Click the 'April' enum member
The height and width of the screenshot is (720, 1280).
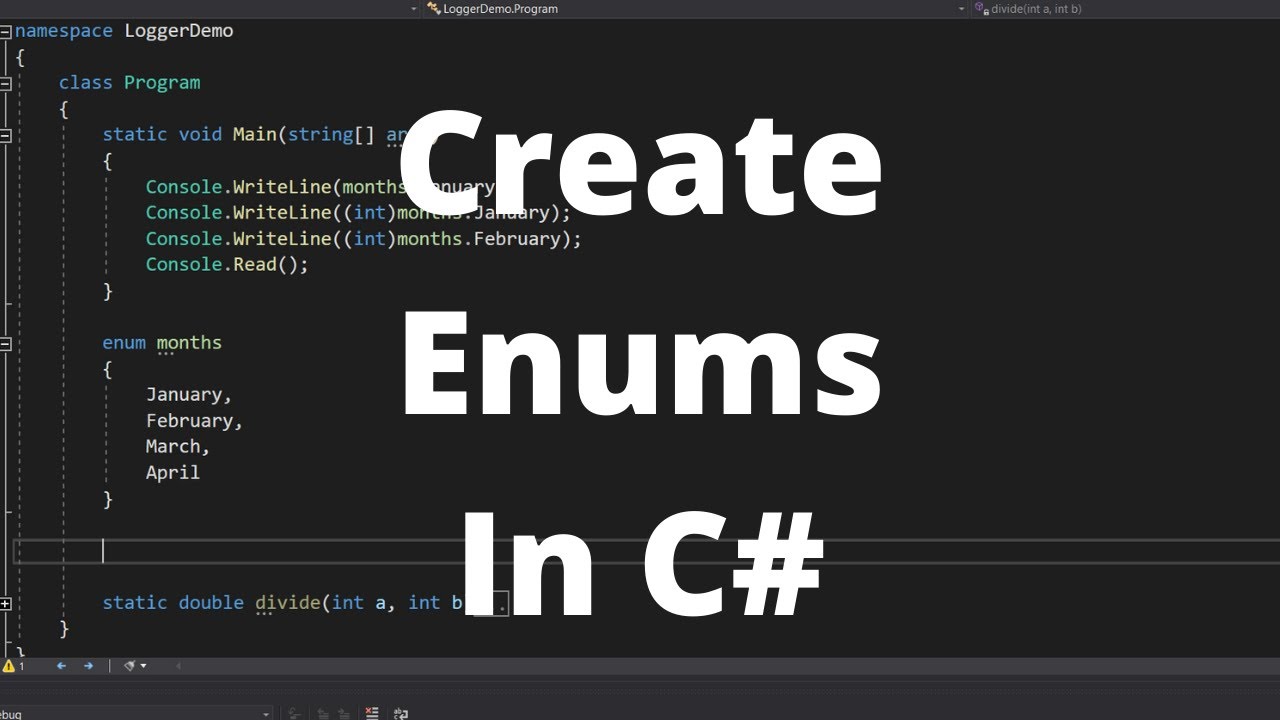[173, 473]
